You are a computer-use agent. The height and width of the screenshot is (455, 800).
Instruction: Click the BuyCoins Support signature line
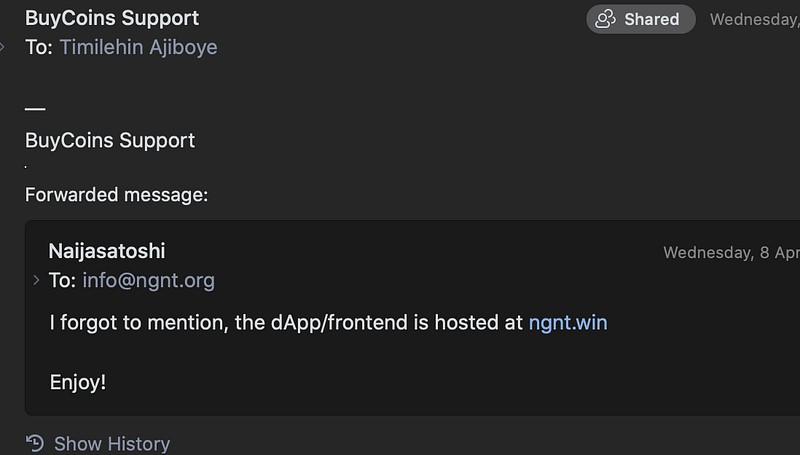click(110, 140)
